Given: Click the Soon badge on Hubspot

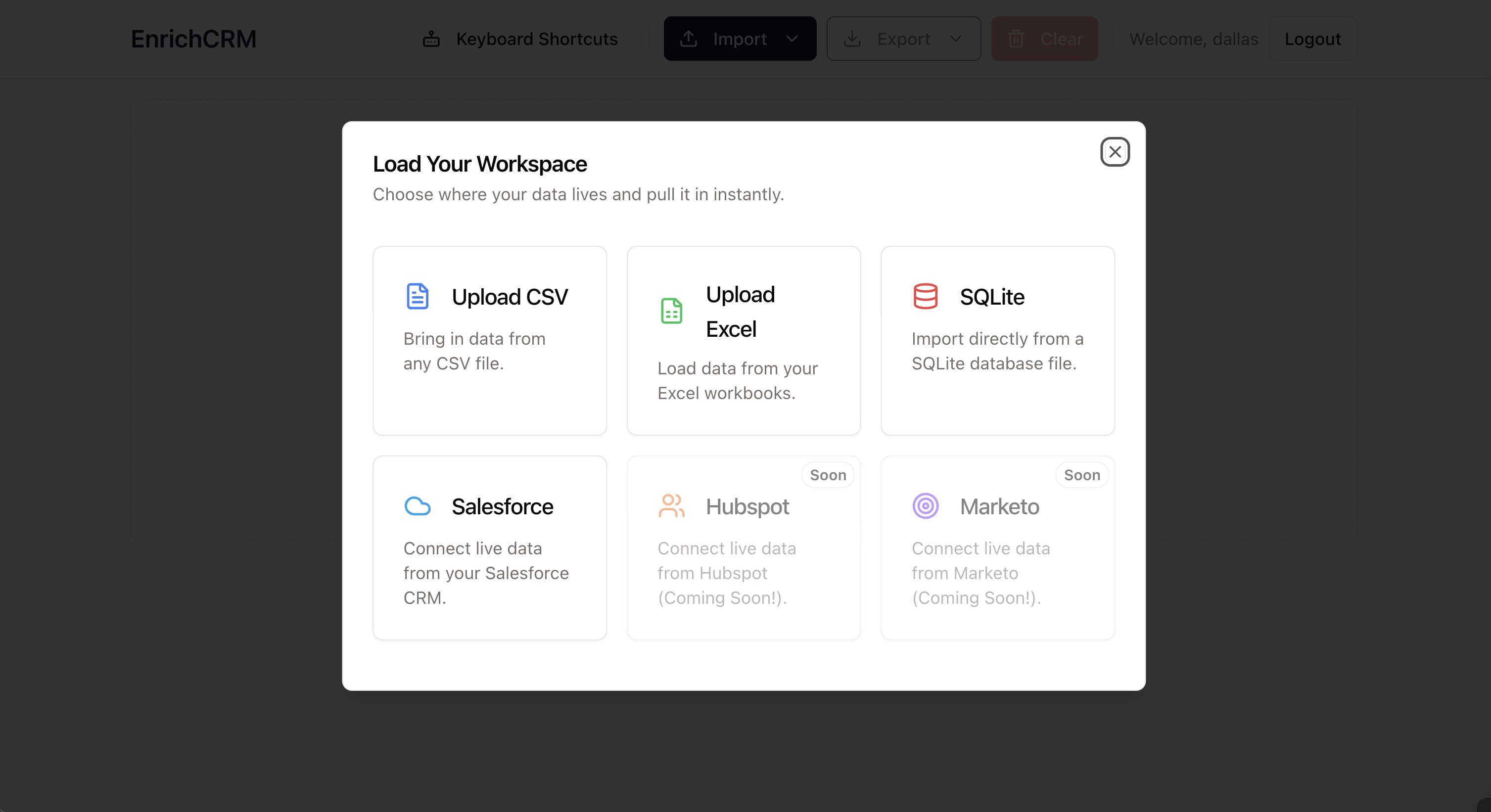Looking at the screenshot, I should click(828, 475).
